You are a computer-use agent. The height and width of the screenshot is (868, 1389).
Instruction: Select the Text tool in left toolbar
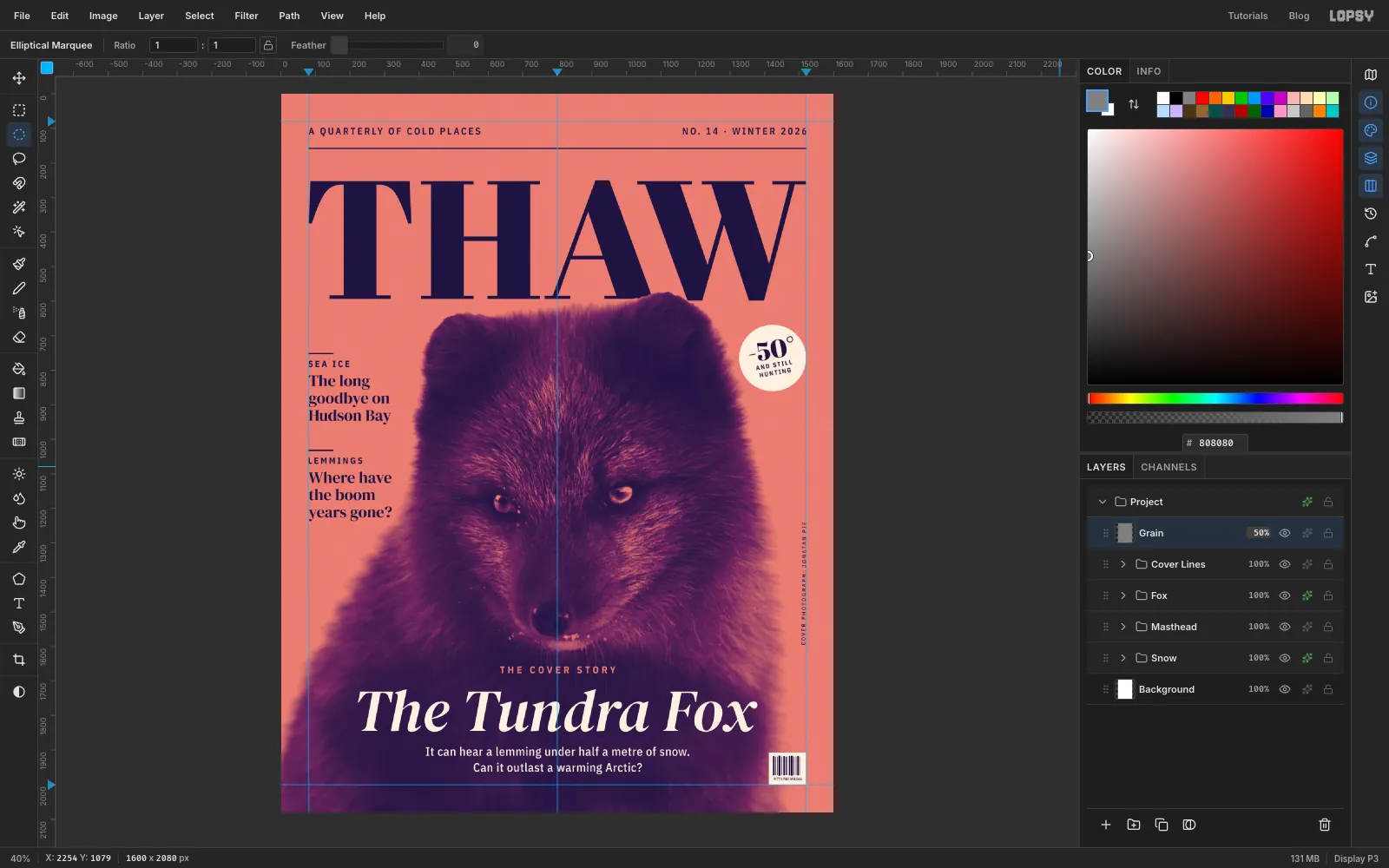[19, 603]
